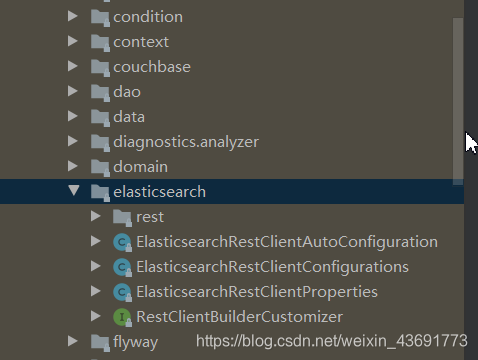
Task: Select the domain package name
Action: pos(141,167)
